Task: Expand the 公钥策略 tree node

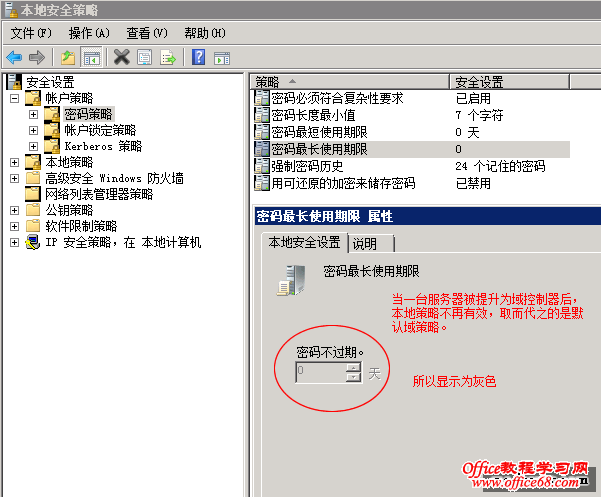Action: (14, 210)
